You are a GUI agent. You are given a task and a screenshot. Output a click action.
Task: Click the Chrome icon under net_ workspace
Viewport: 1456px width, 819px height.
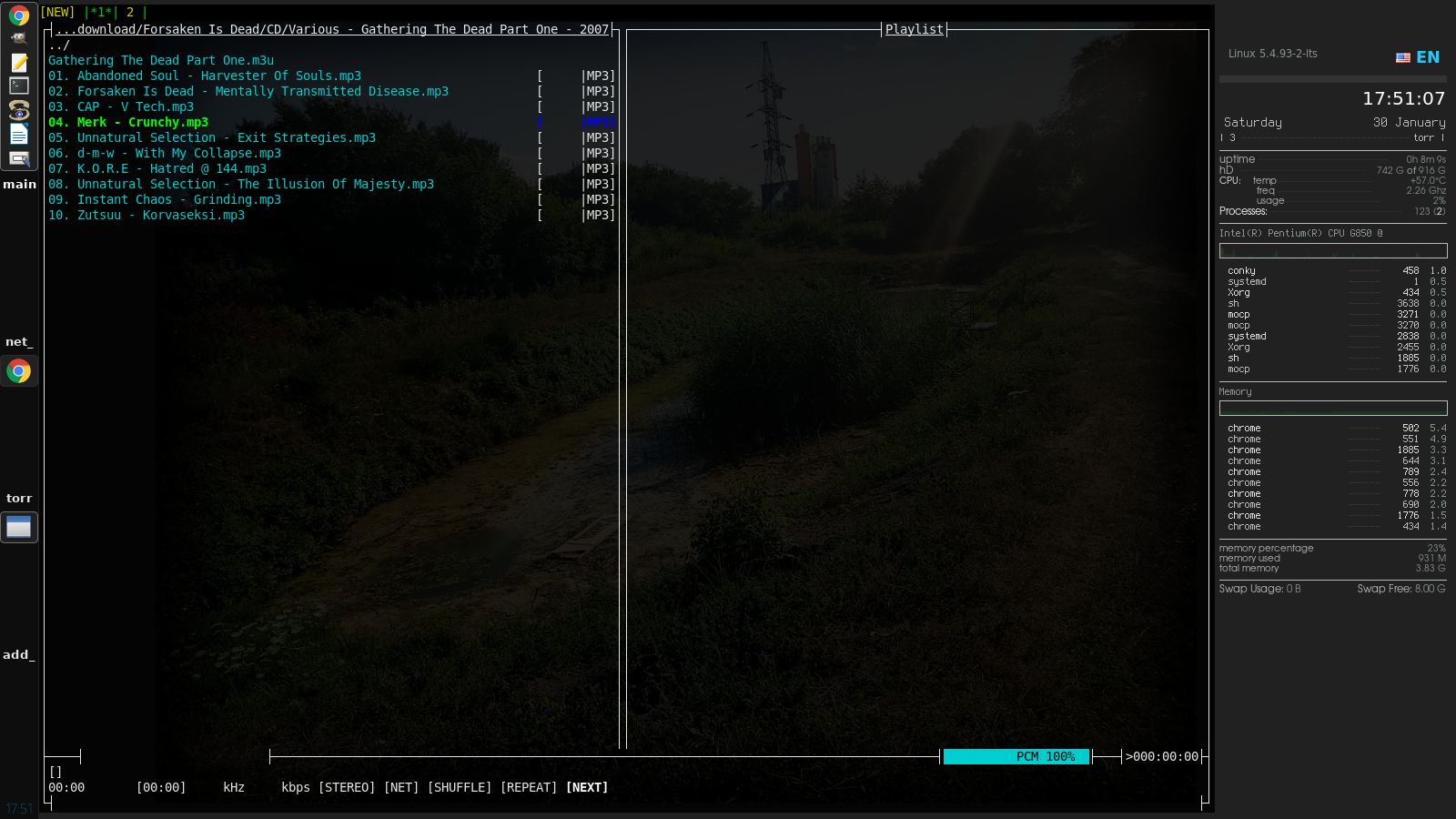coord(19,371)
